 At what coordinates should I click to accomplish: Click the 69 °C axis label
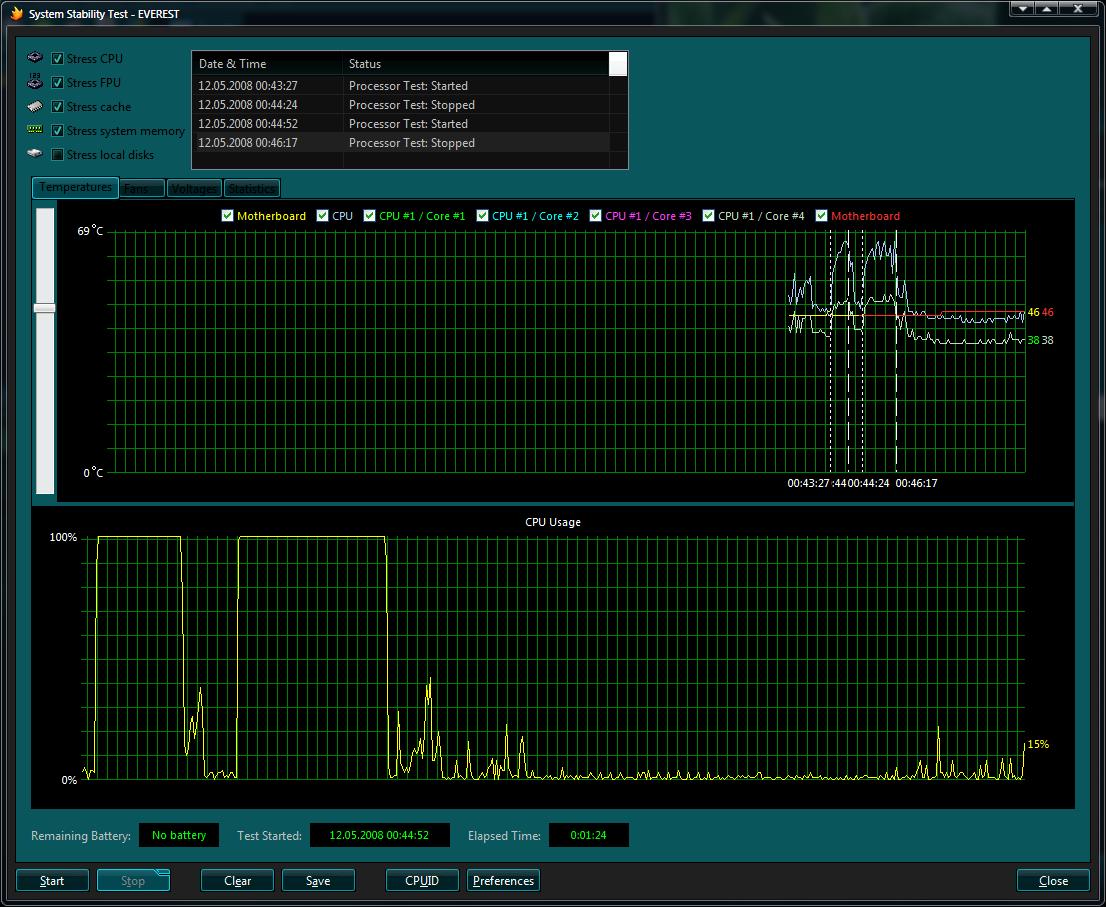[90, 231]
